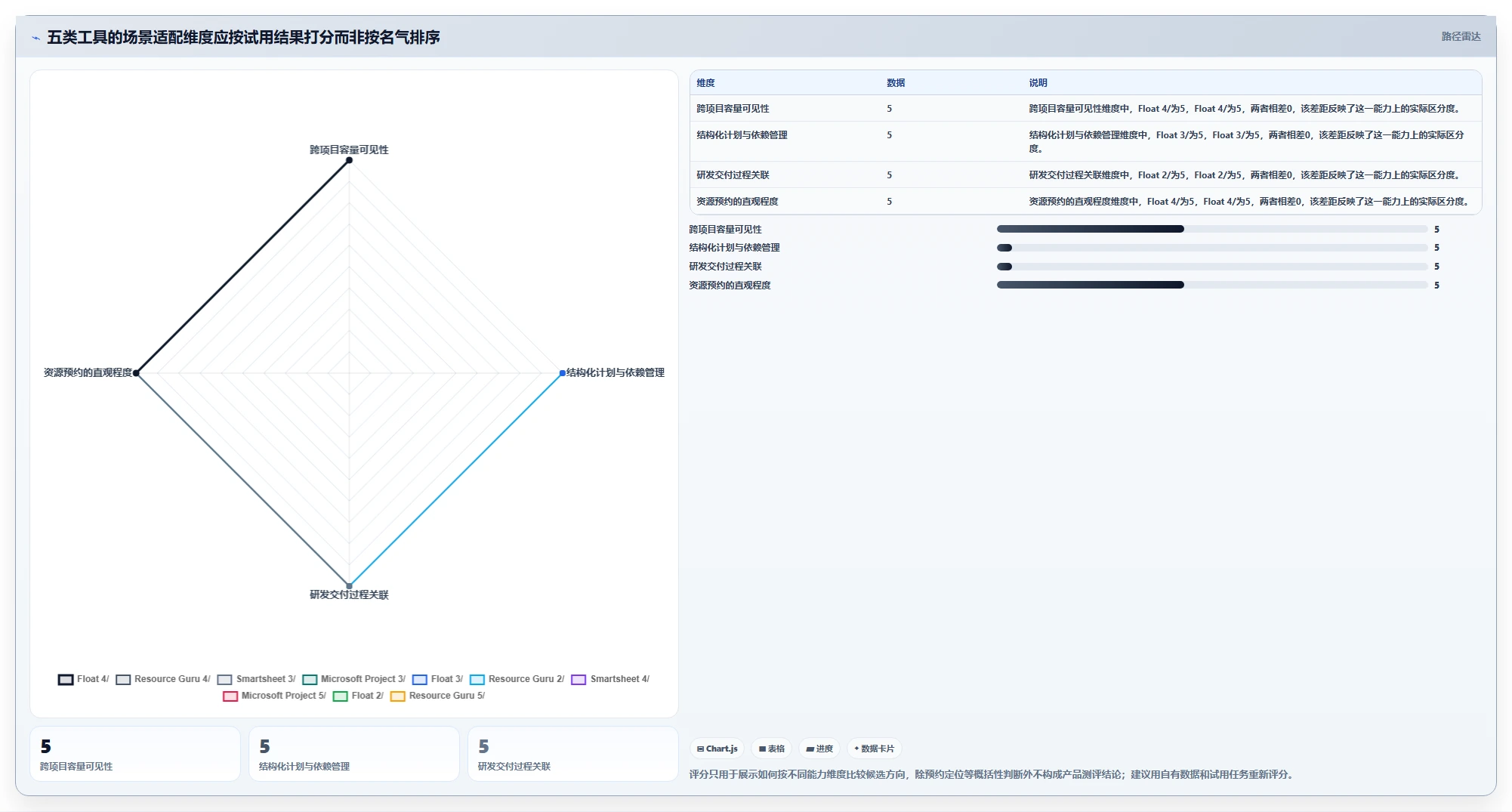
Task: Click the 研发交付过程关联 progress bar
Action: point(1211,267)
